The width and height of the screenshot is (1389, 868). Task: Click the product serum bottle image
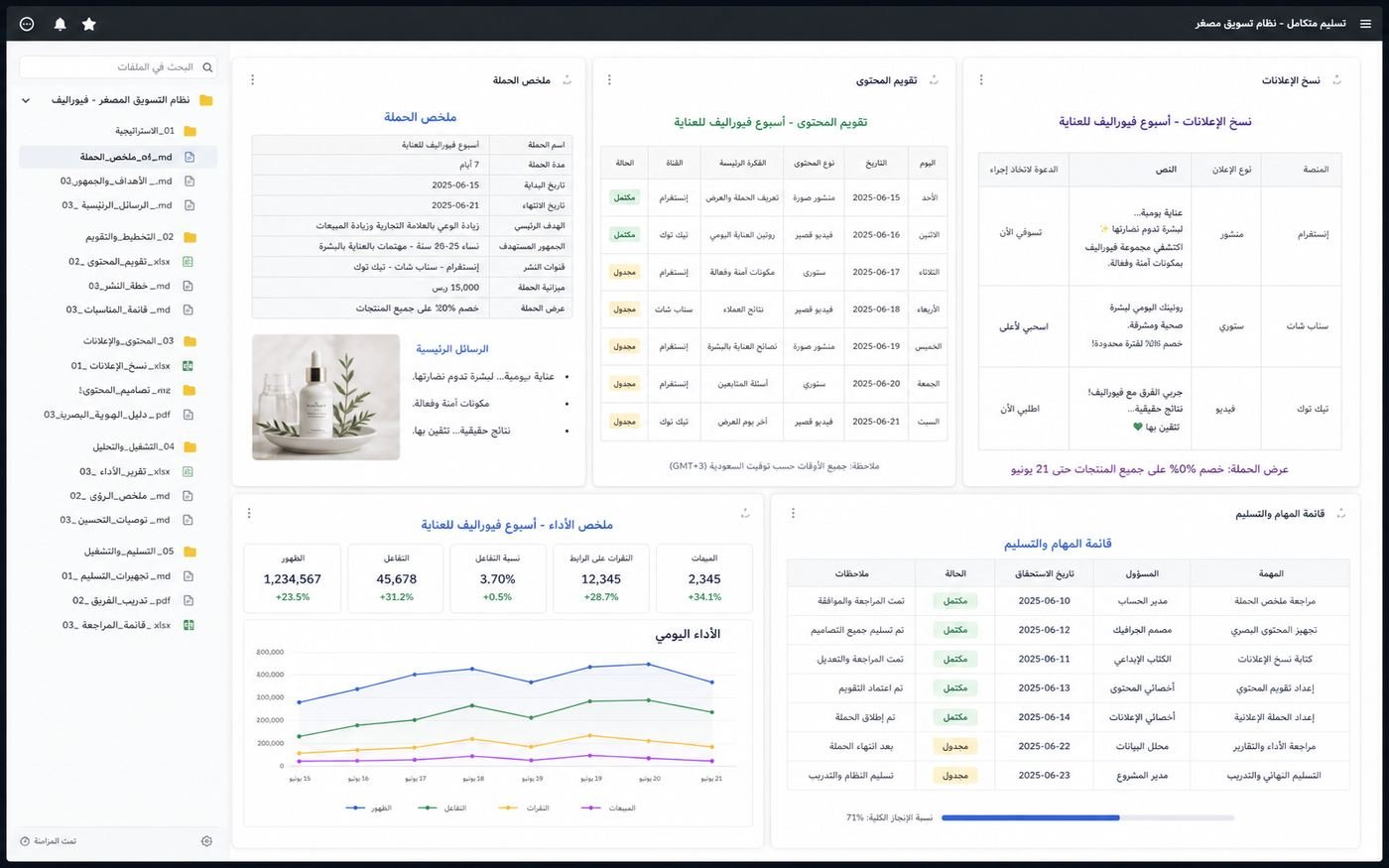[x=325, y=397]
